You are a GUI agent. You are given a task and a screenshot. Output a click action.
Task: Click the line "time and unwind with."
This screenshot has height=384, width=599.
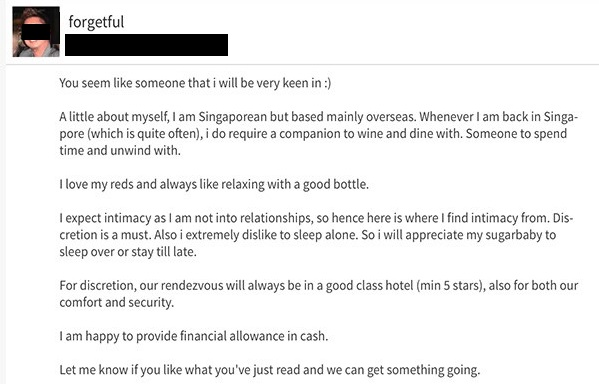tap(120, 150)
